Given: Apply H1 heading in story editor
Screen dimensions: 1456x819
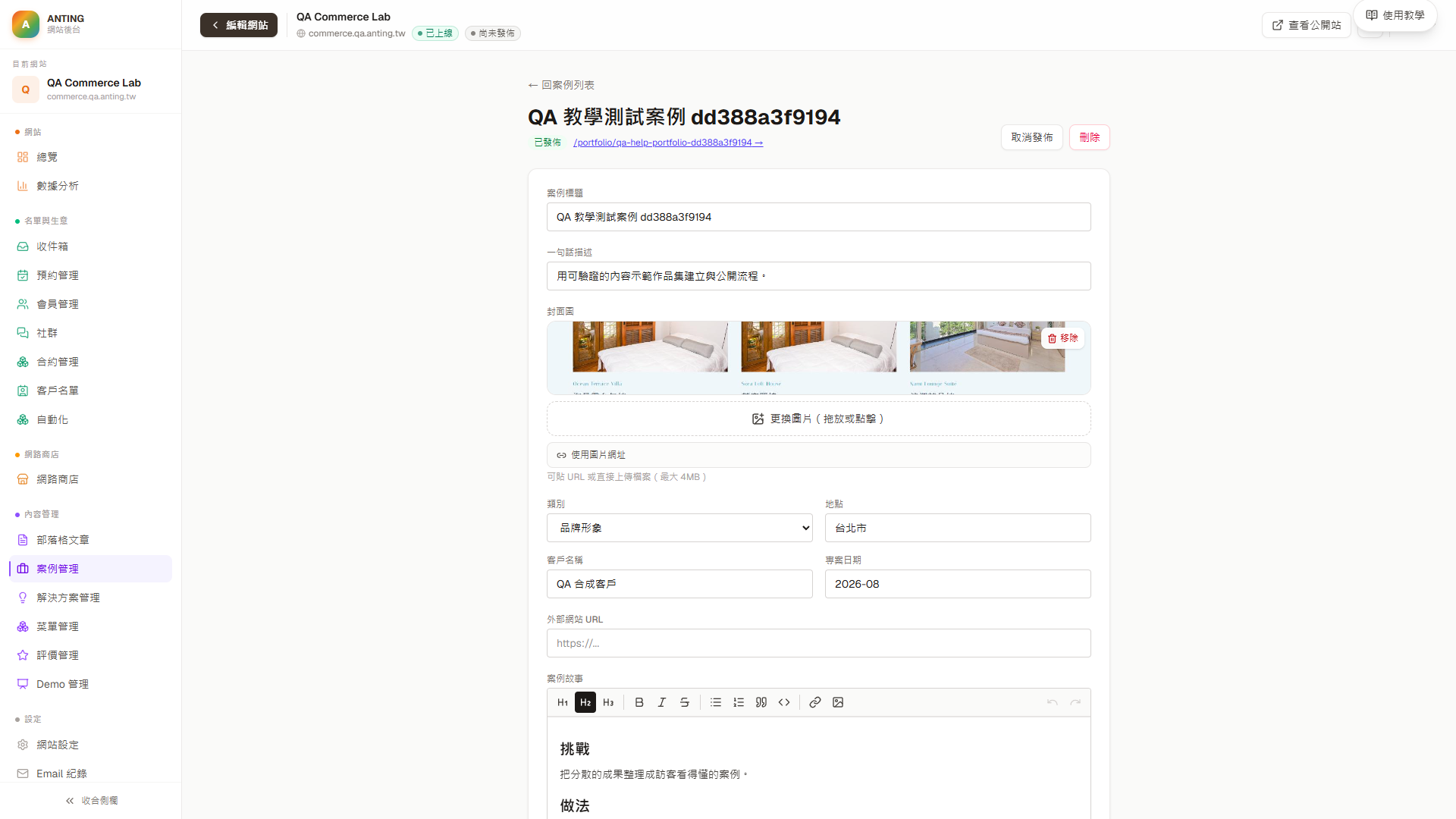Looking at the screenshot, I should tap(563, 702).
